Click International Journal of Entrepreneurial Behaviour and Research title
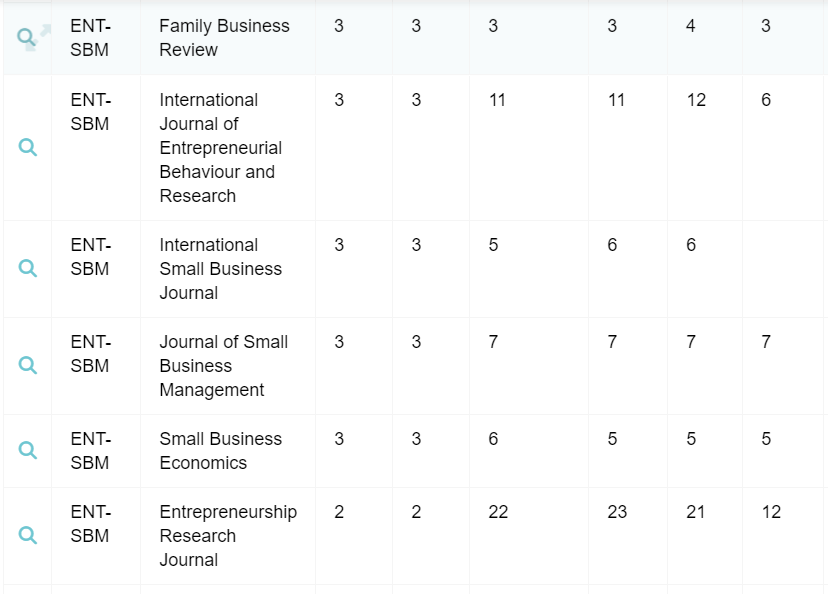The width and height of the screenshot is (828, 594). coord(220,148)
